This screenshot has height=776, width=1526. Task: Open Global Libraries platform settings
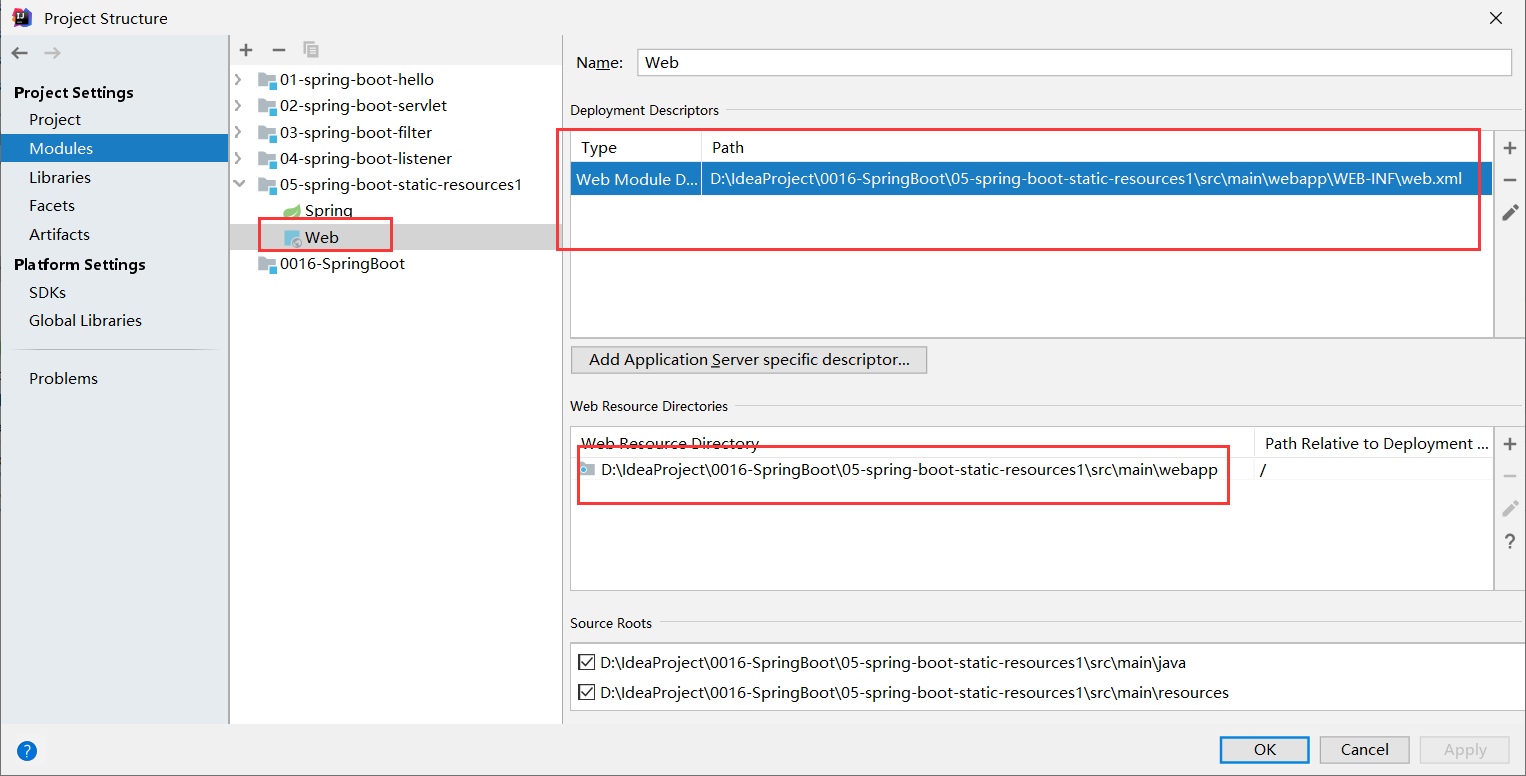[85, 320]
